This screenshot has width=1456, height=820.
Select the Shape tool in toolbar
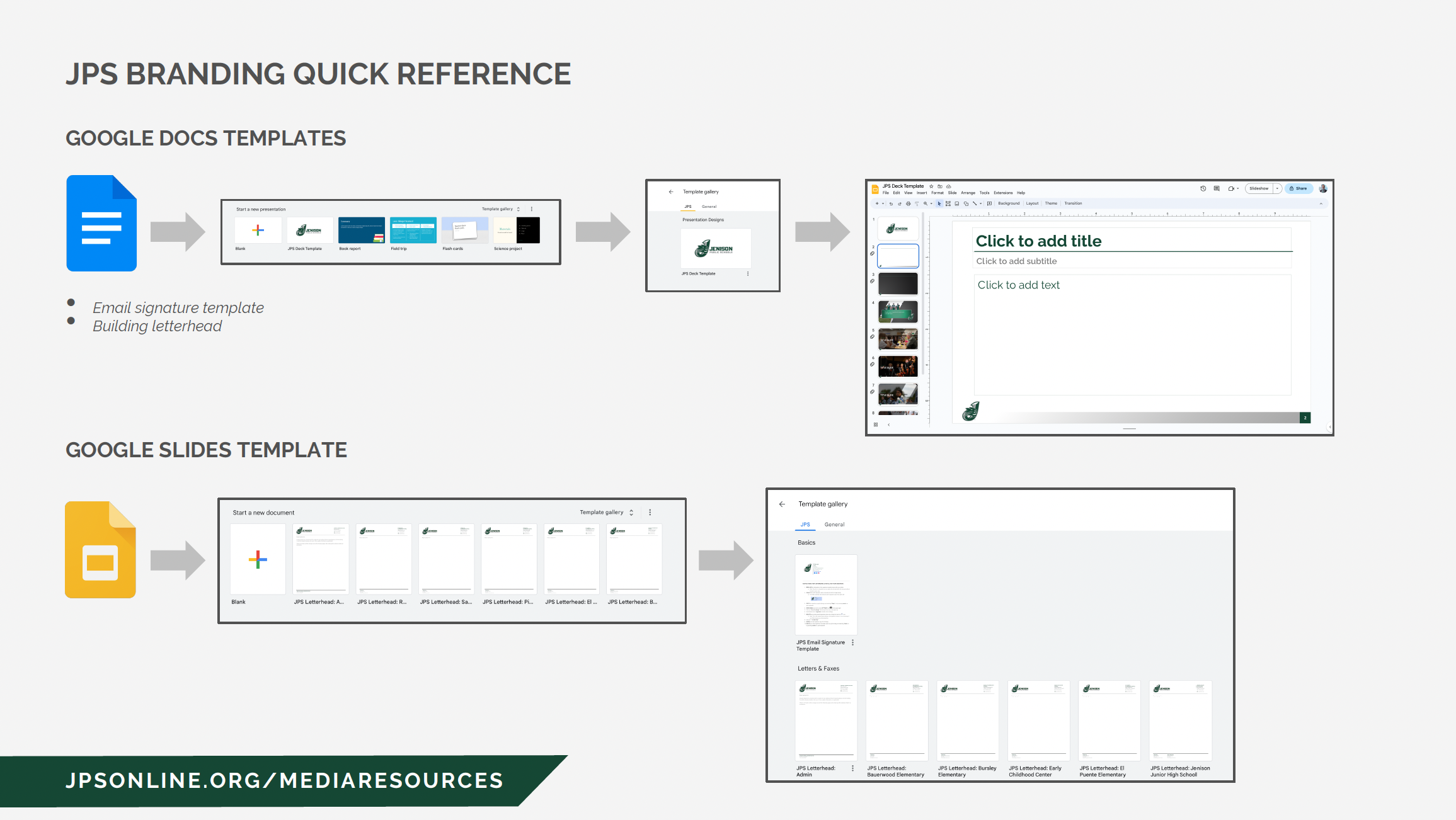(x=966, y=203)
